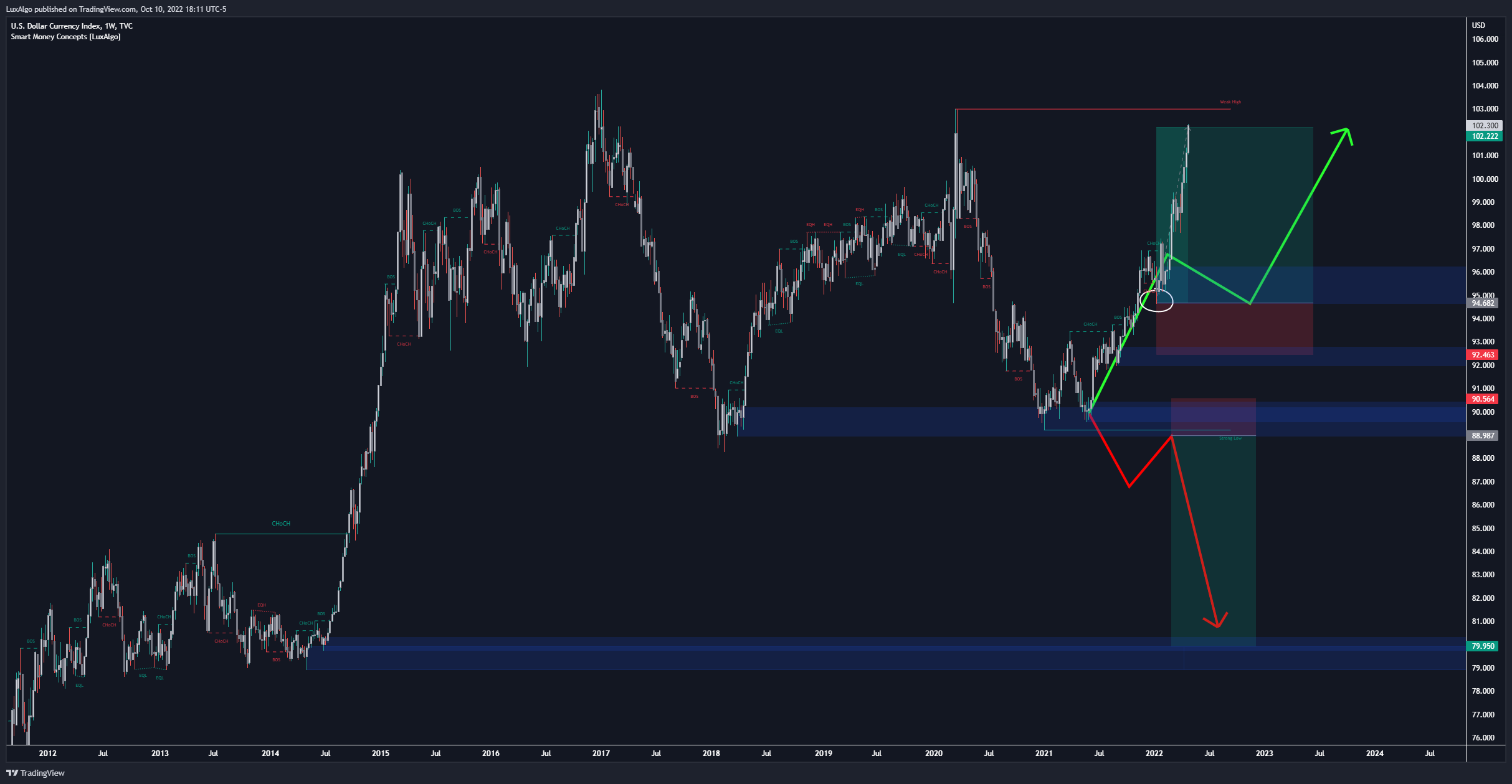Select the 2017 label on the time axis
The height and width of the screenshot is (784, 1512).
tap(601, 753)
